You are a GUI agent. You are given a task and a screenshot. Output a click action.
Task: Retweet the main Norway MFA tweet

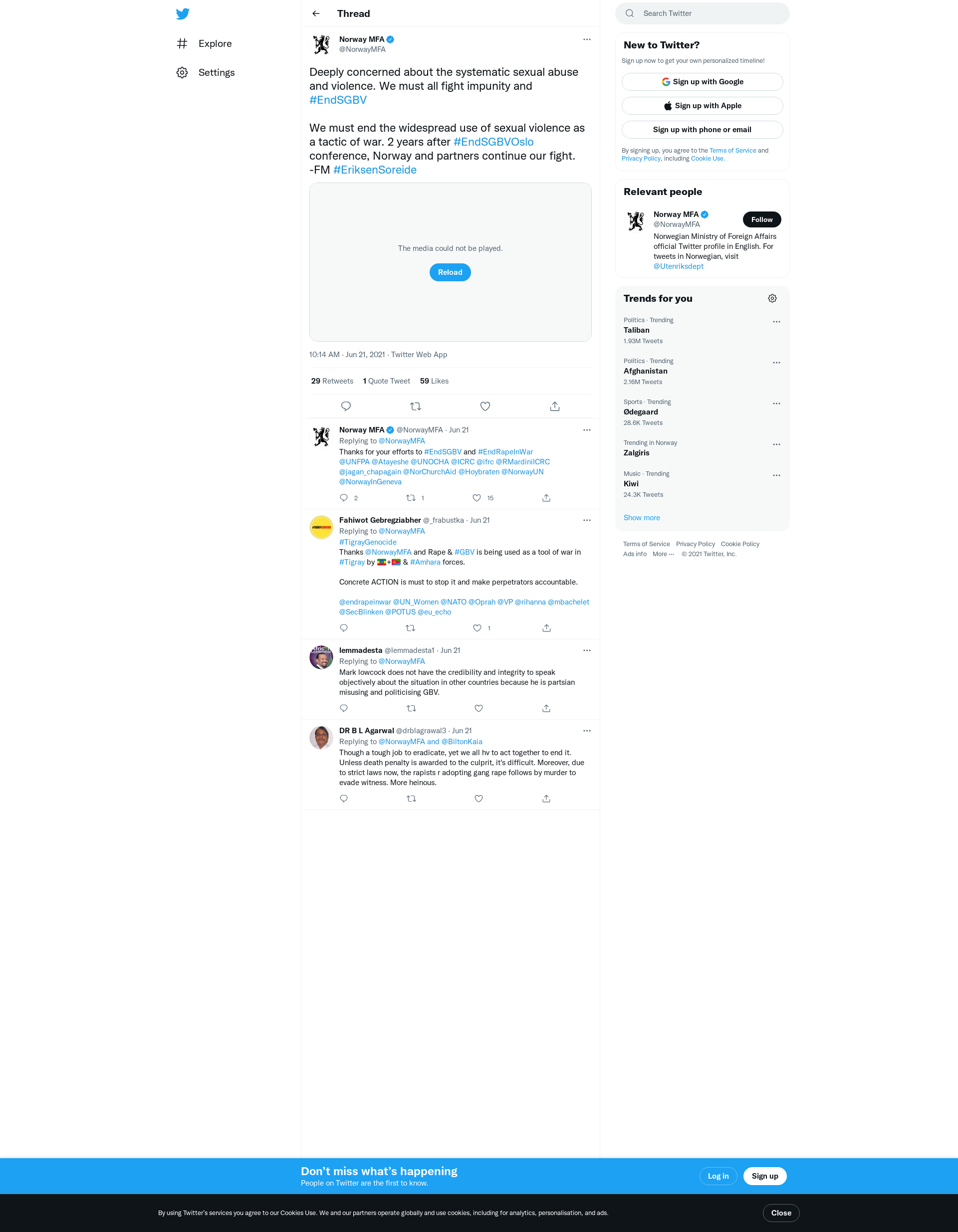(415, 406)
